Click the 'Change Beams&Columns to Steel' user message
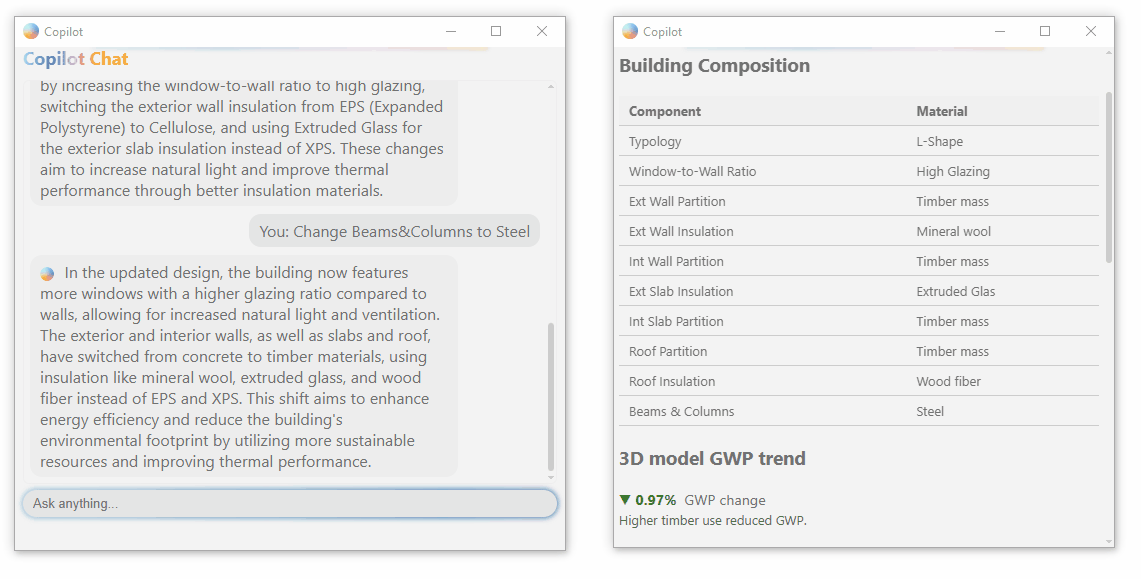This screenshot has width=1141, height=579. [x=394, y=231]
